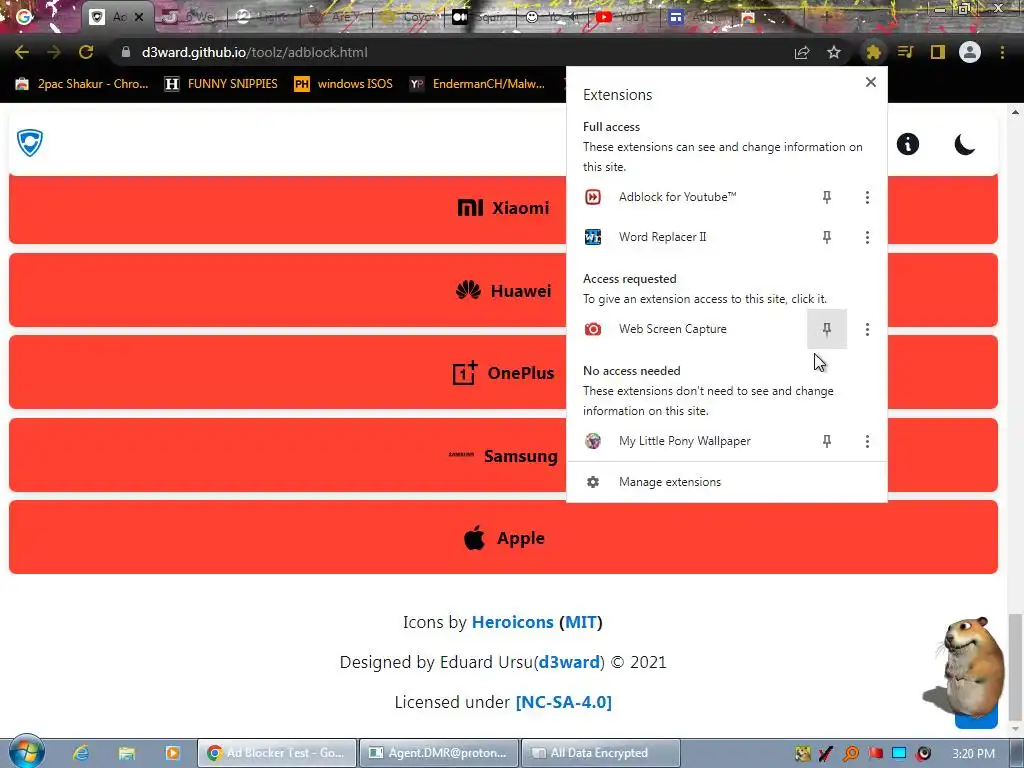Screen dimensions: 1024x768
Task: Grant access to Web Screen Capture entry
Action: [687, 329]
